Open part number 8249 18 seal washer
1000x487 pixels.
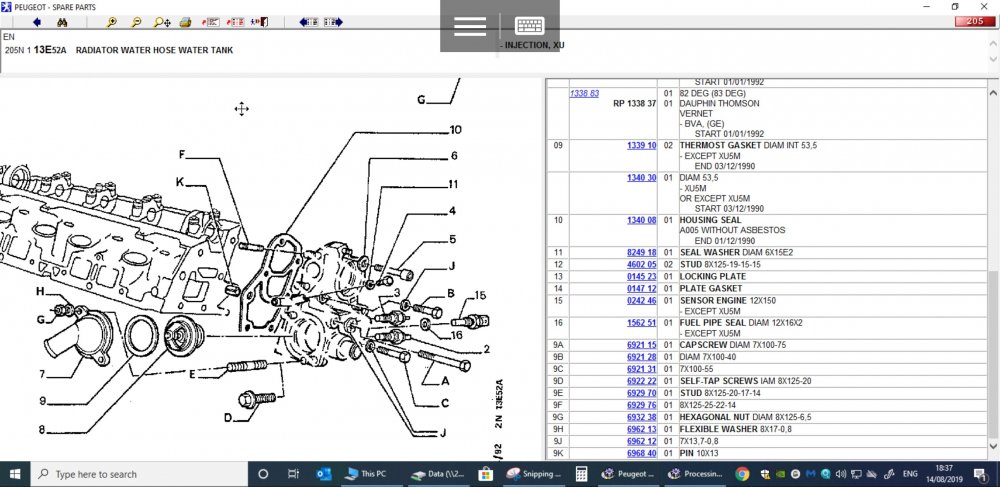pyautogui.click(x=642, y=252)
